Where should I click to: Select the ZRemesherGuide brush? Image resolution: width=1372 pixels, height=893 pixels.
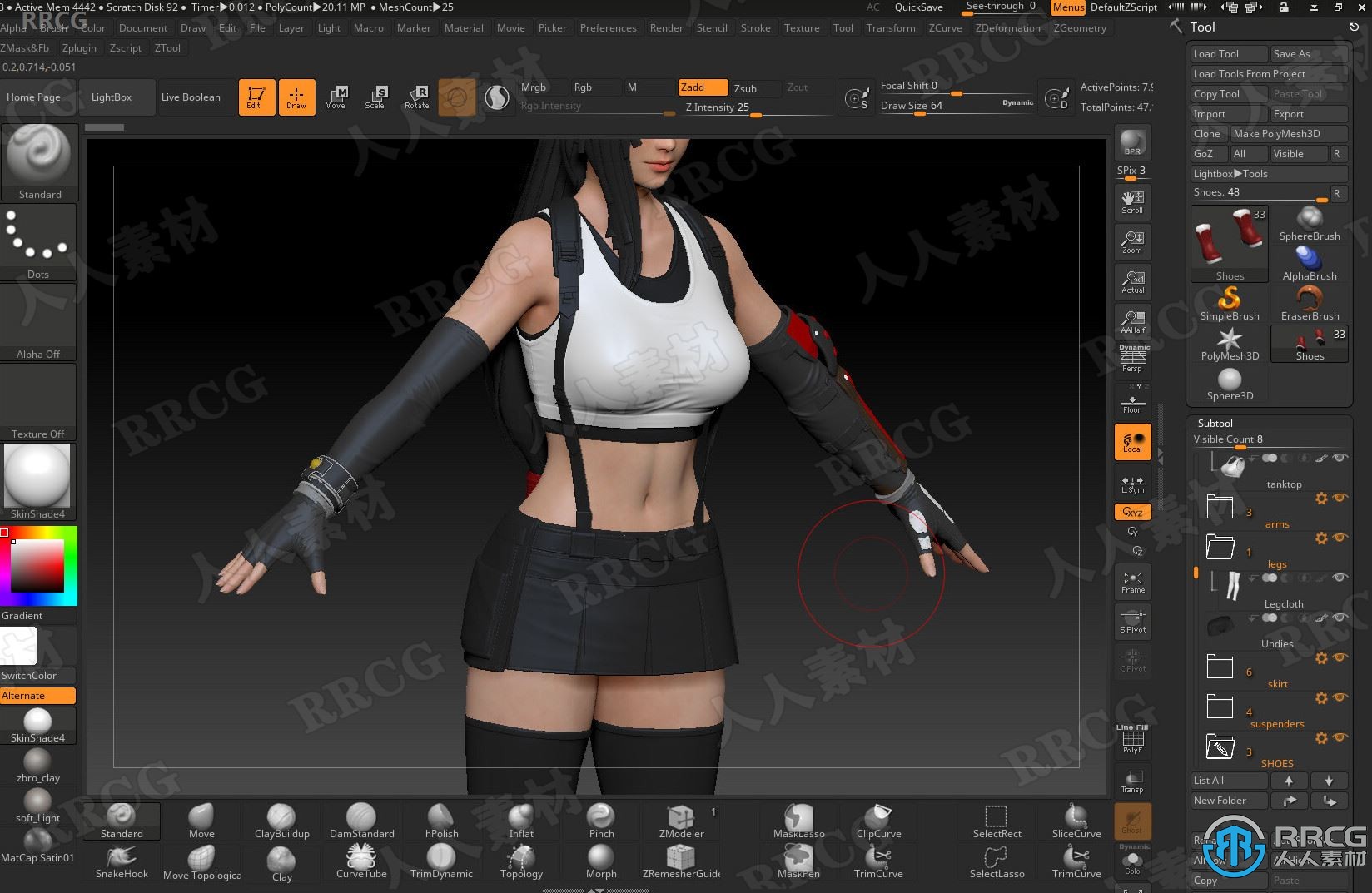[x=681, y=861]
